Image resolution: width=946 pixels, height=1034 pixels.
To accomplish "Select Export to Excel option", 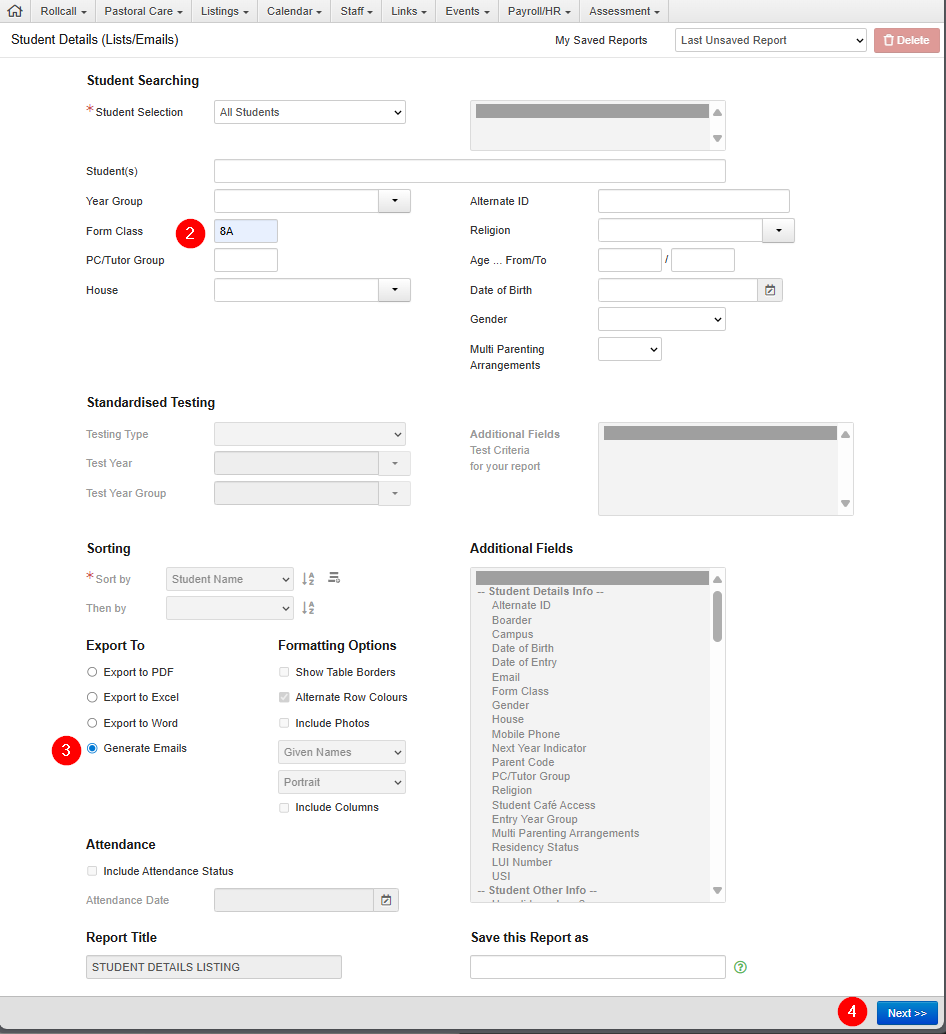I will point(92,697).
